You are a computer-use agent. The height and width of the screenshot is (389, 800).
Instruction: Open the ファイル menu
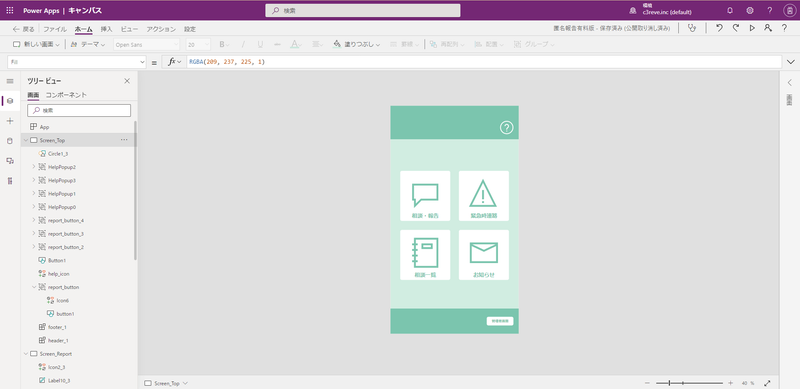click(x=55, y=29)
